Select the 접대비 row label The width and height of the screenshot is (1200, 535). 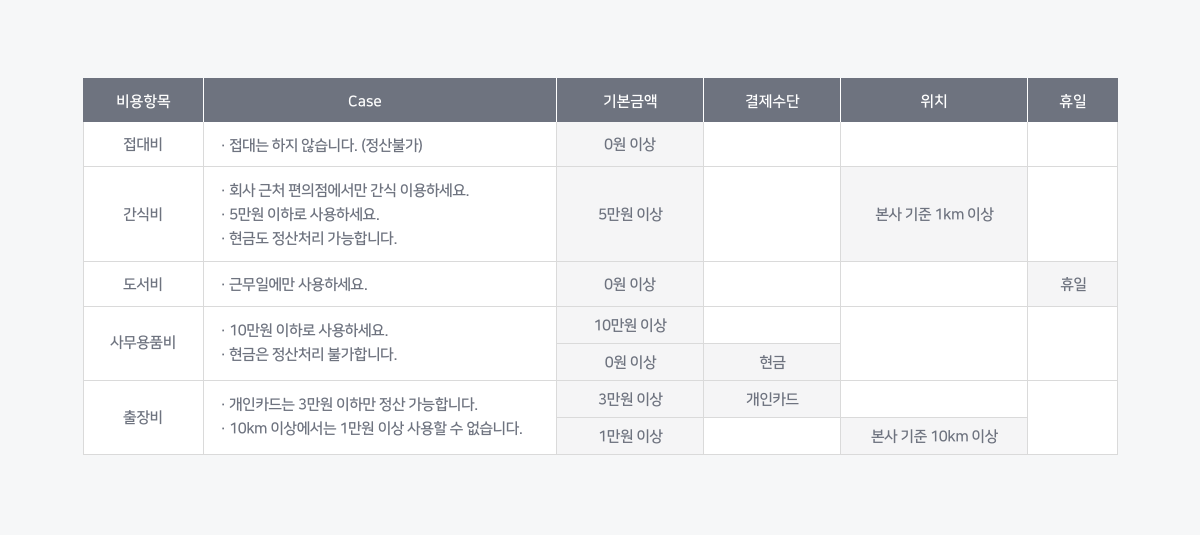point(143,145)
